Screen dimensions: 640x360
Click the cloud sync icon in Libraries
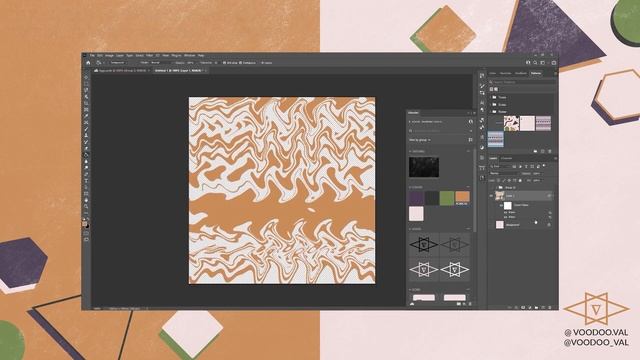(412, 304)
